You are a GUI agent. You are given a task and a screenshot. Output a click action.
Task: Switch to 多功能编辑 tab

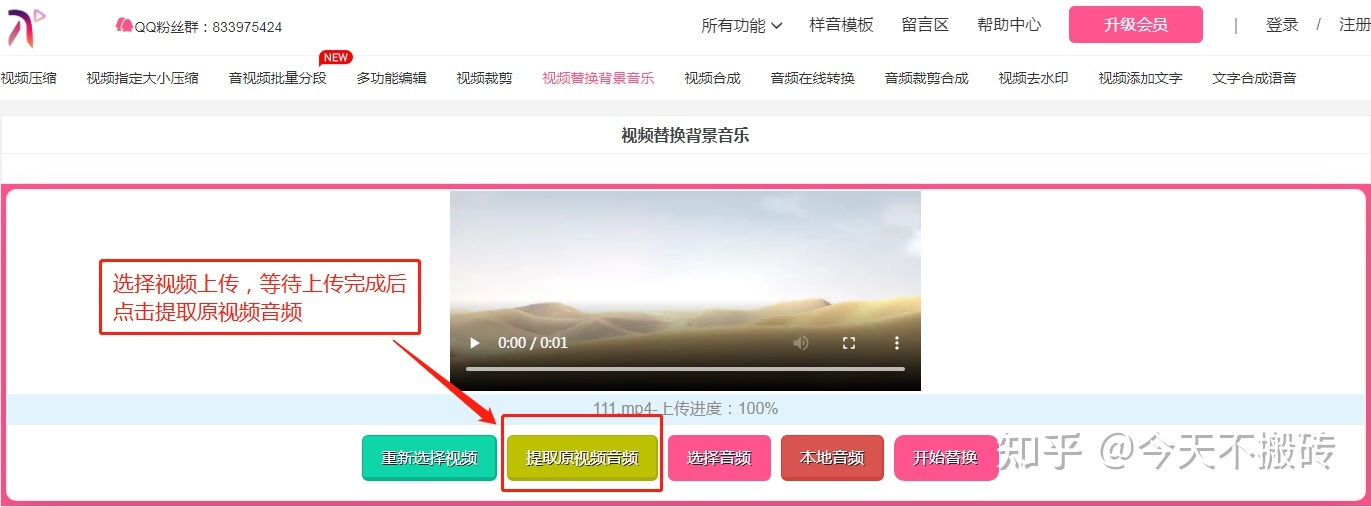[391, 77]
